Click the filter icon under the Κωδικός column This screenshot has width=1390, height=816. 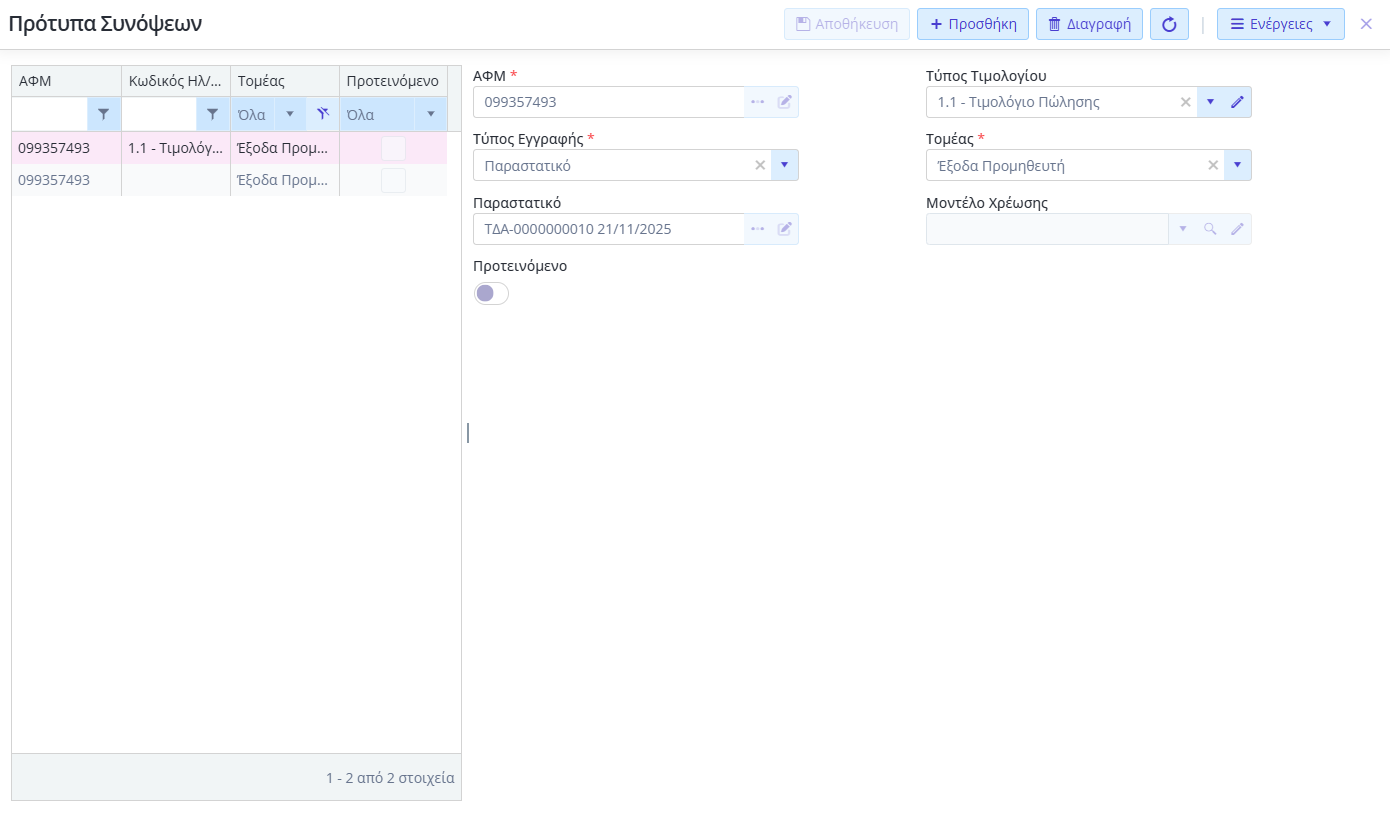(212, 114)
